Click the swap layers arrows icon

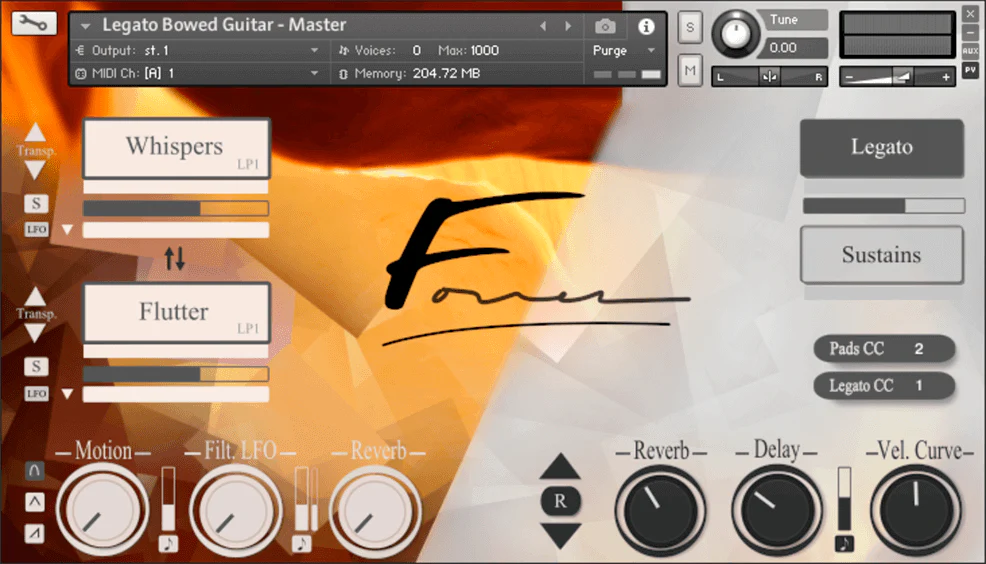click(175, 258)
